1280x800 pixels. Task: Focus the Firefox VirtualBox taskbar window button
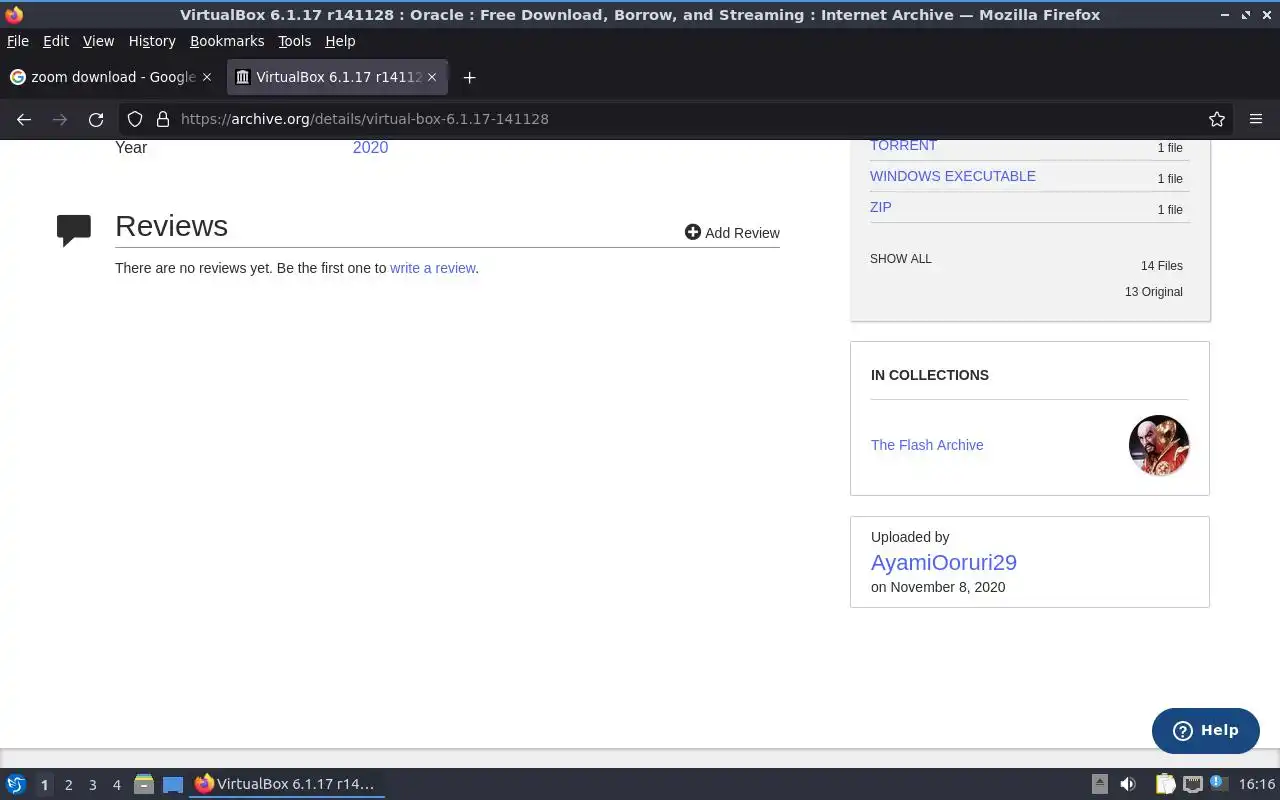[x=286, y=784]
